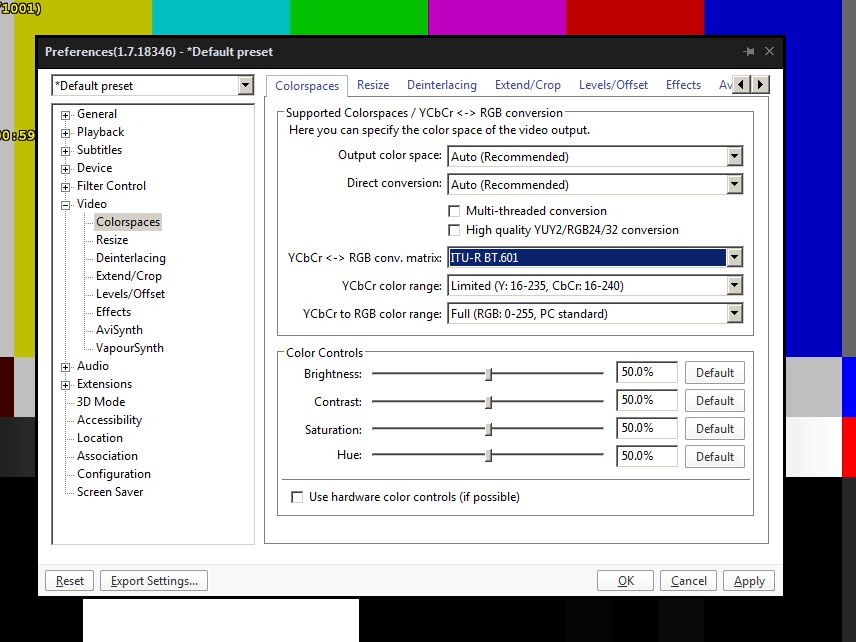Switch to the Levels/Offset tab
The width and height of the screenshot is (856, 642).
[x=613, y=85]
